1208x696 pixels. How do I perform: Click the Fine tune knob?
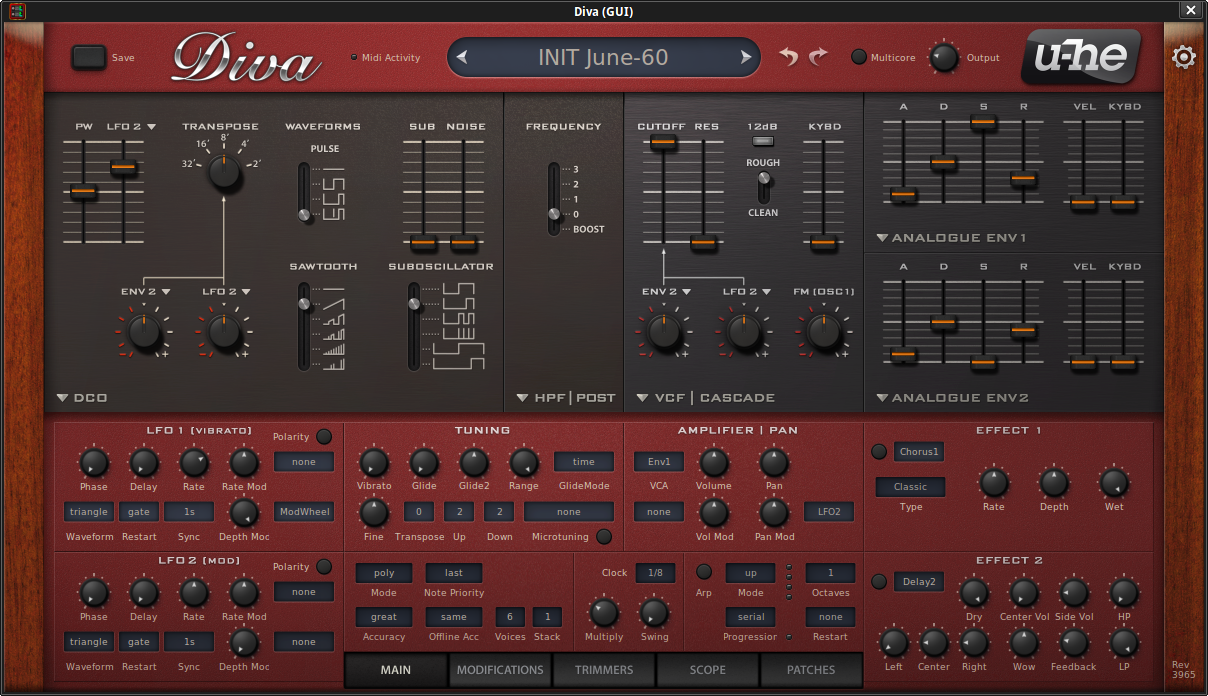(x=374, y=513)
